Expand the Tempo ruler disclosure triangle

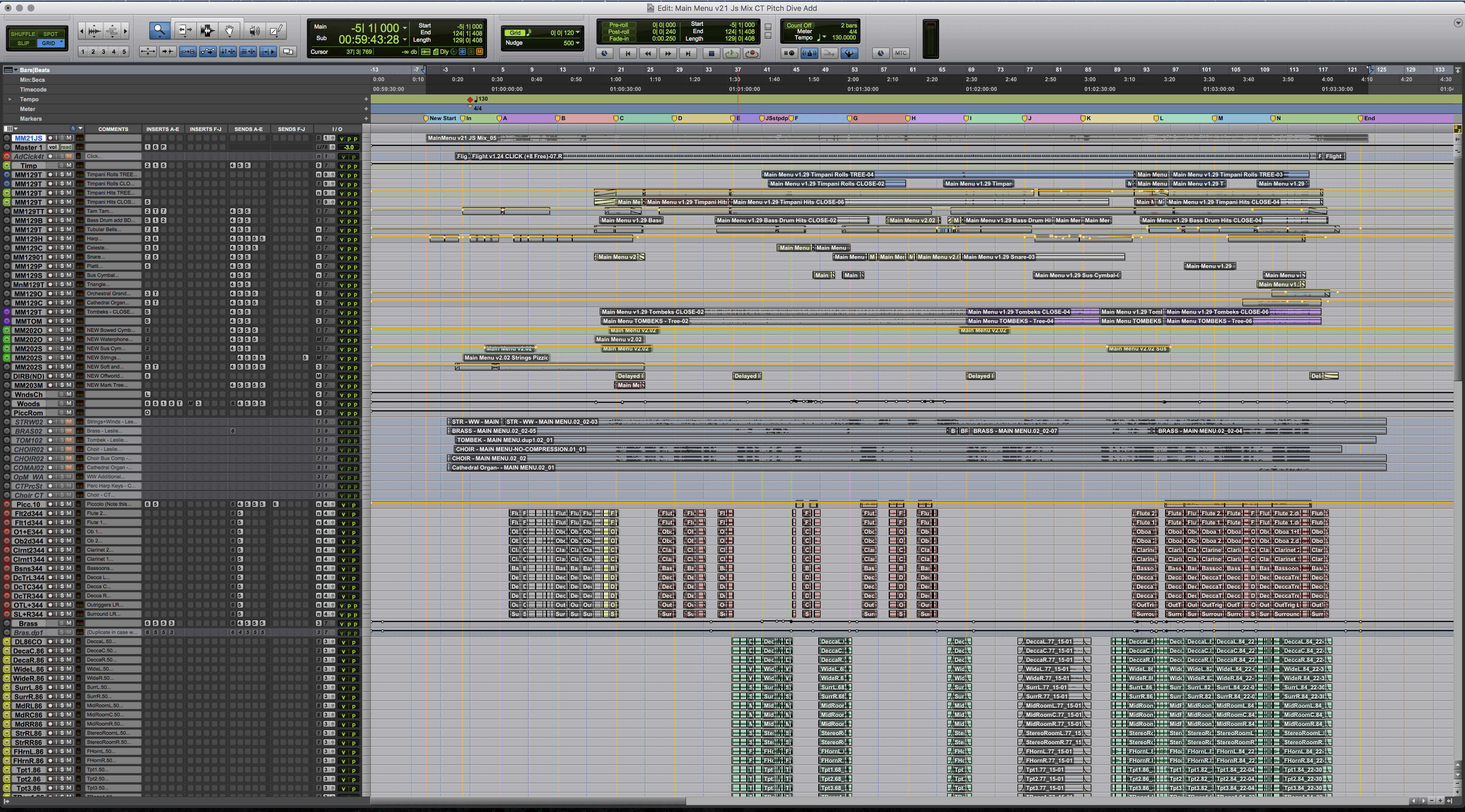click(x=10, y=99)
